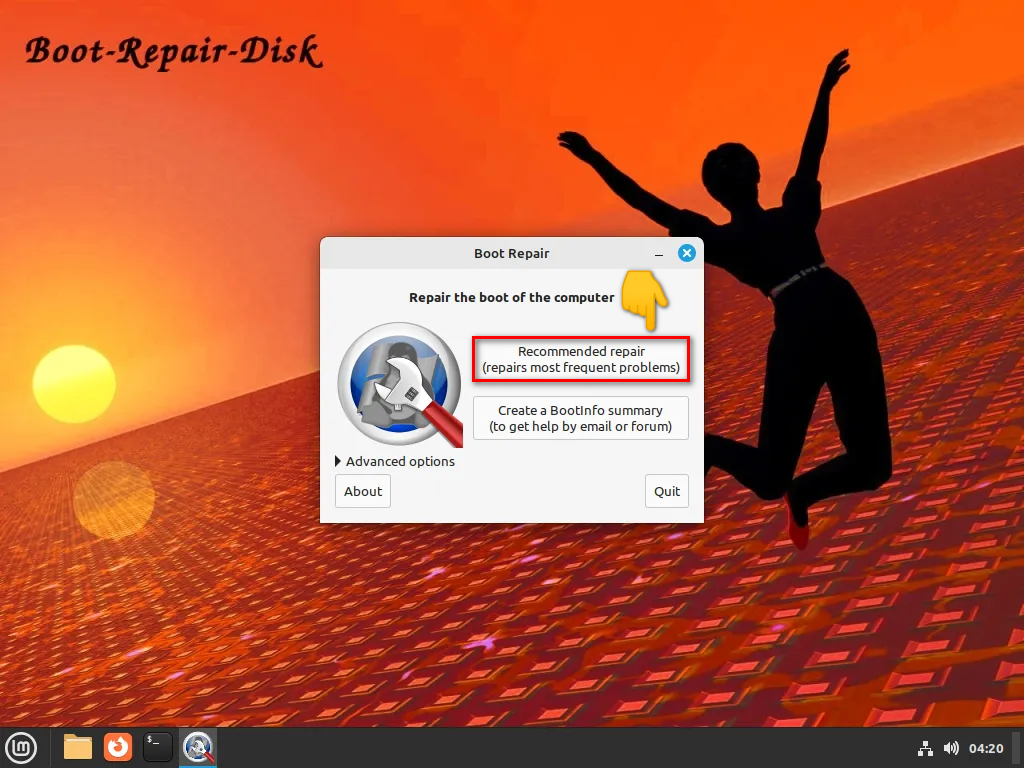Select the Boot Repair taskbar icon

pyautogui.click(x=197, y=747)
